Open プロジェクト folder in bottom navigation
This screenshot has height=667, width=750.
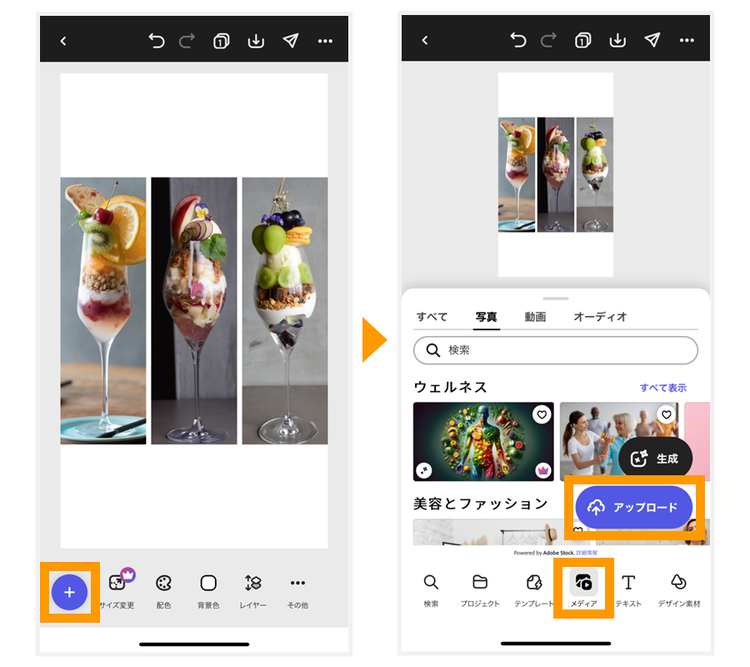[480, 590]
